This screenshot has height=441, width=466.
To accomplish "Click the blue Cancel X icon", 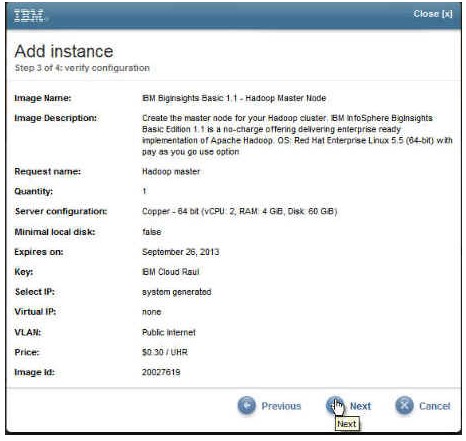I will click(404, 405).
